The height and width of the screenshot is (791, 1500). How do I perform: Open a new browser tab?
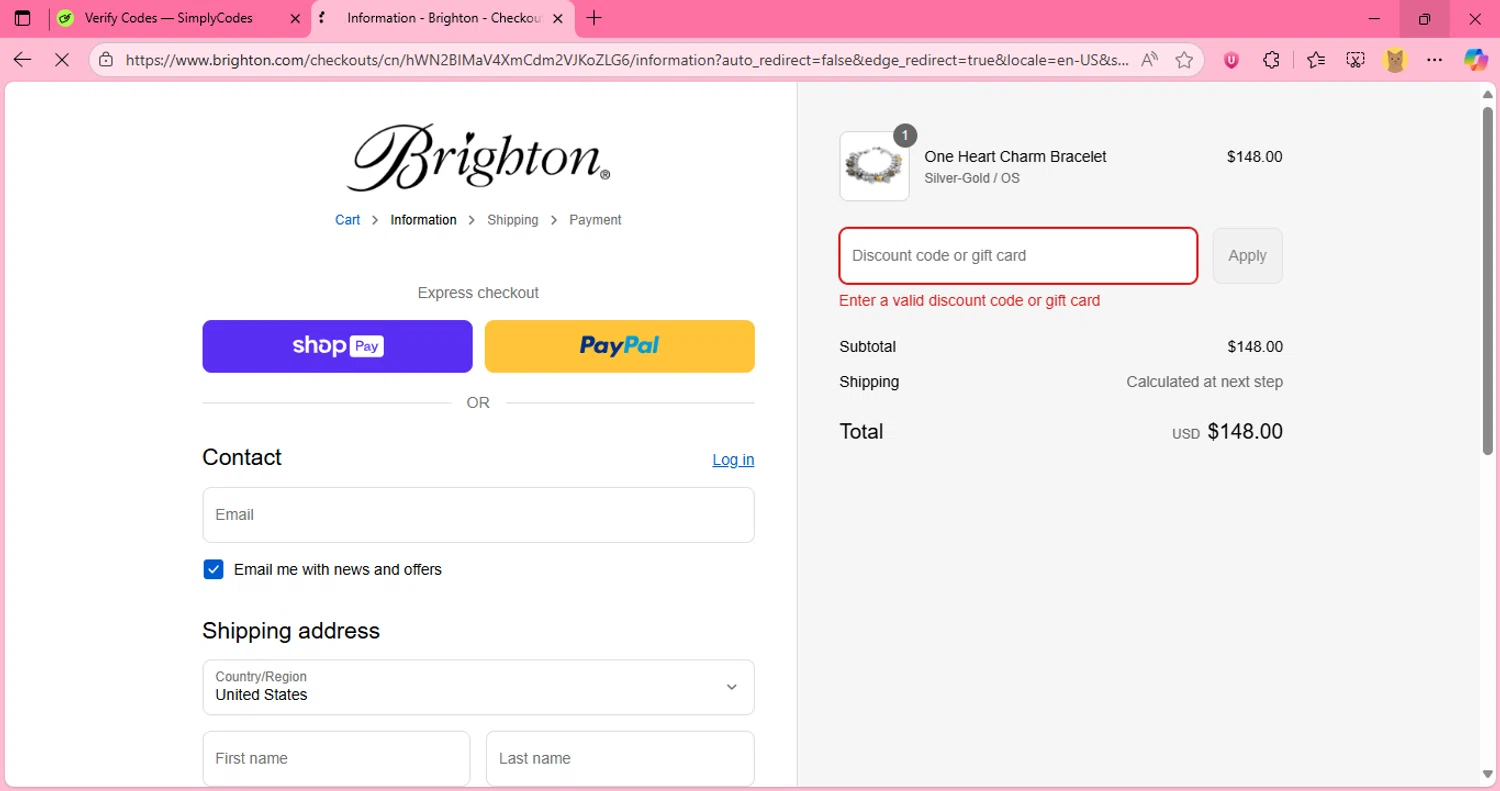coord(594,18)
